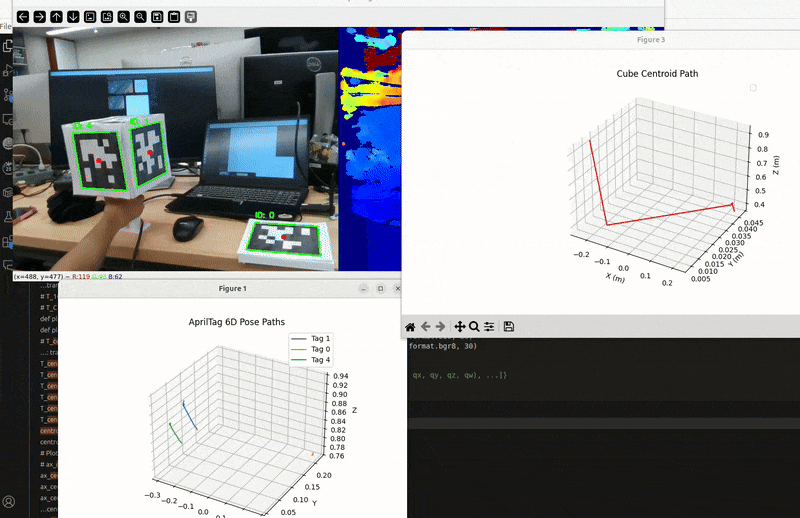This screenshot has height=518, width=800.
Task: Open Configure subplots in Figure 3 toolbar
Action: pos(489,326)
